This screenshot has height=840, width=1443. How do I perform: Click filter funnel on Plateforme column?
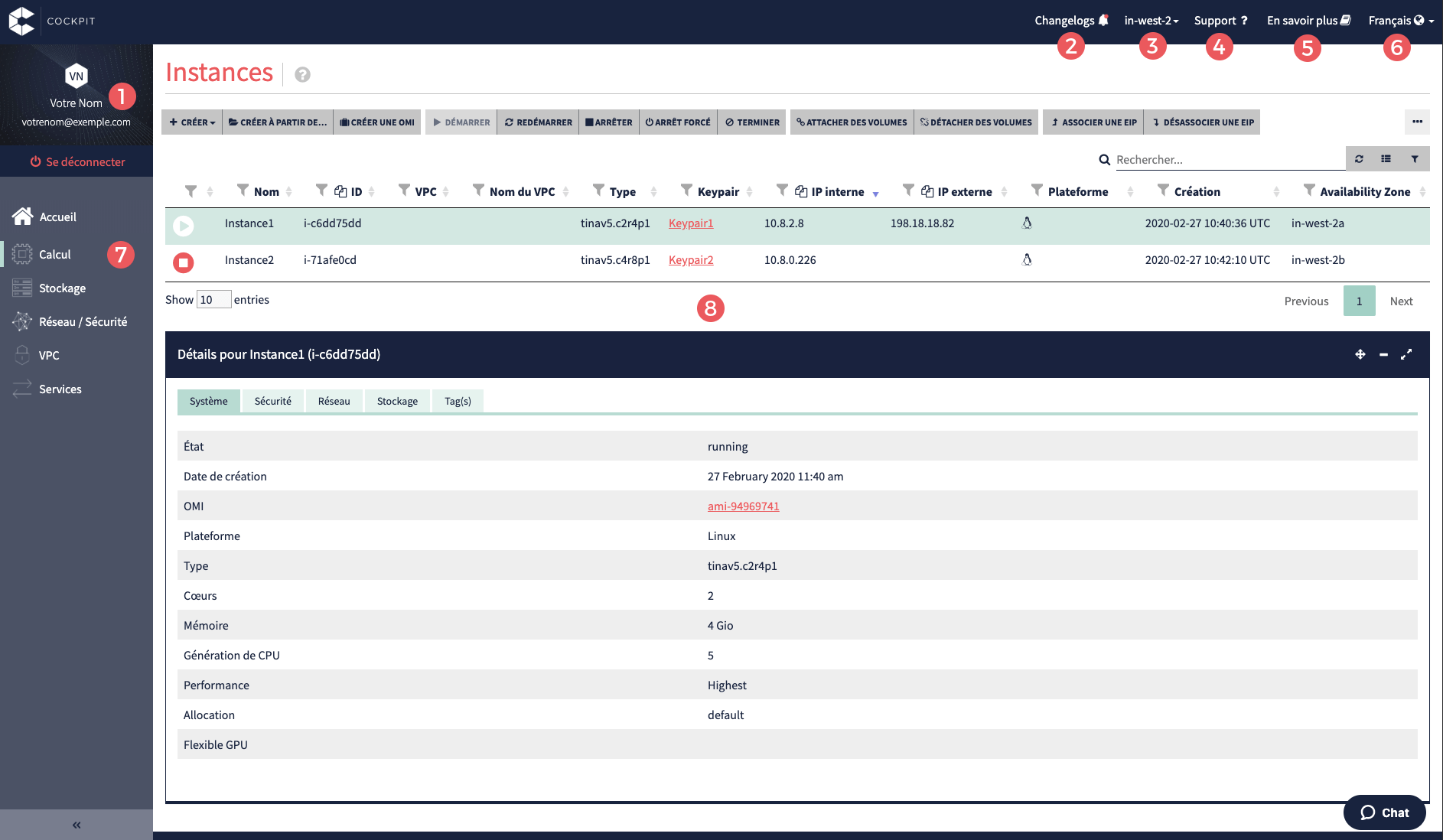click(x=1037, y=190)
